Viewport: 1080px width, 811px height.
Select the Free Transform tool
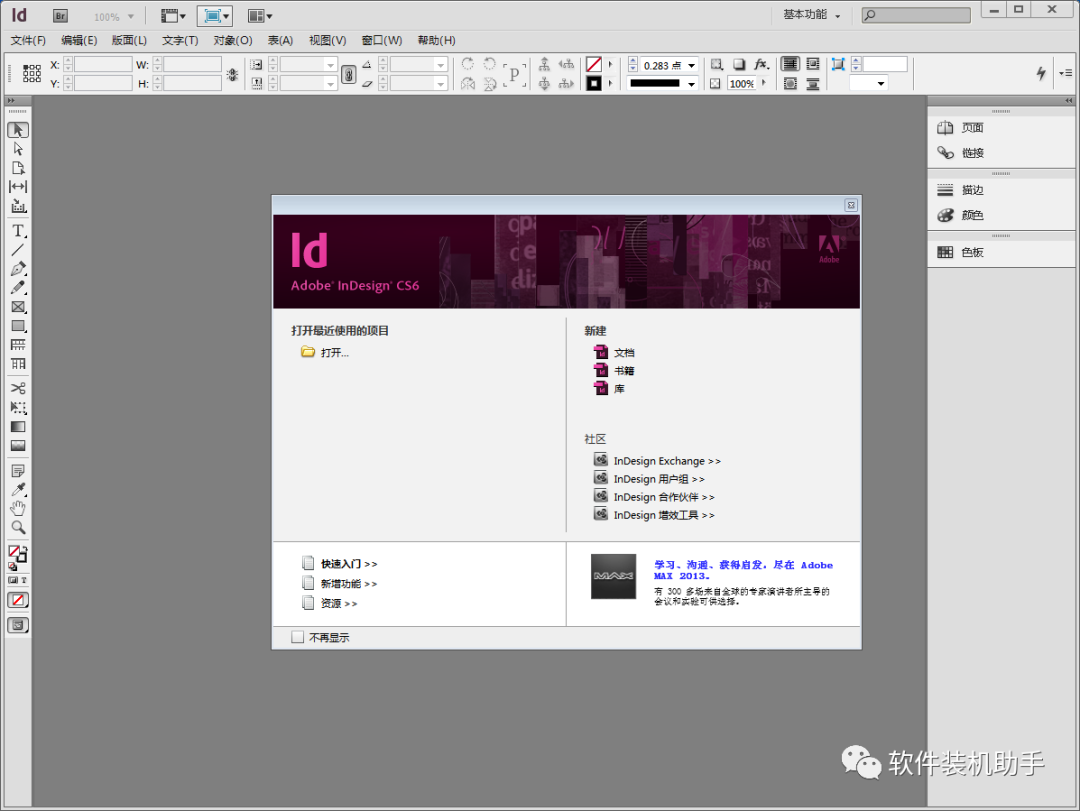18,408
